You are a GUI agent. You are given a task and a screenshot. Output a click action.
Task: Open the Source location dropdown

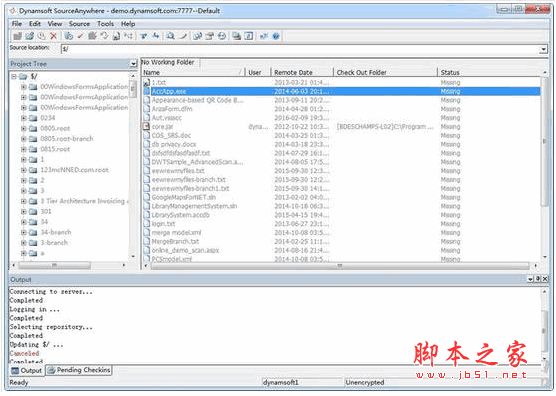543,49
